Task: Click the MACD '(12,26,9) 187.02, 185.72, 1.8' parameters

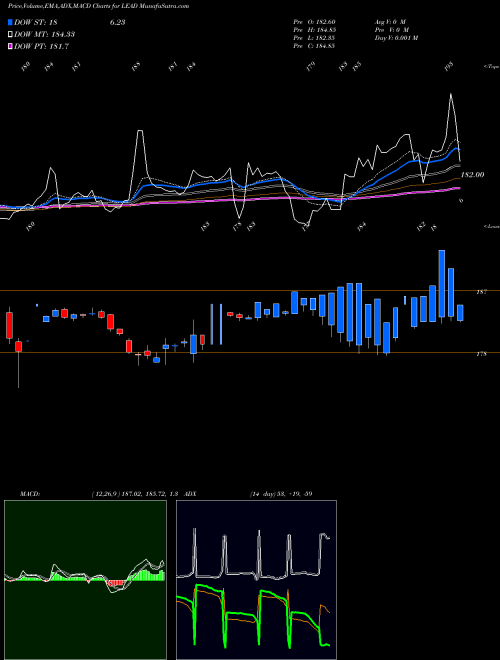Action: click(x=136, y=494)
